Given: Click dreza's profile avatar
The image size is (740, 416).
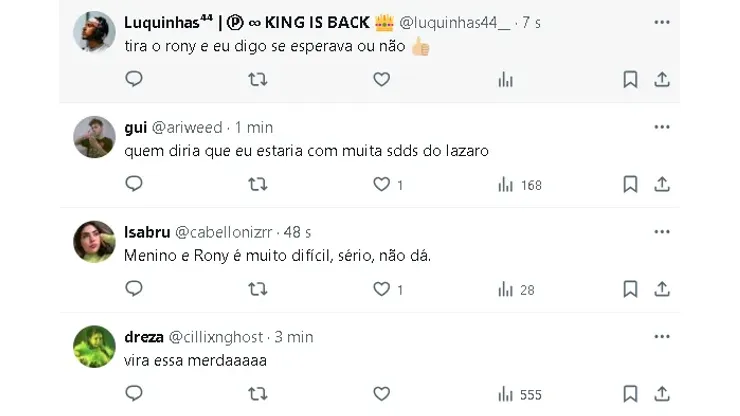Looking at the screenshot, I should coord(95,347).
